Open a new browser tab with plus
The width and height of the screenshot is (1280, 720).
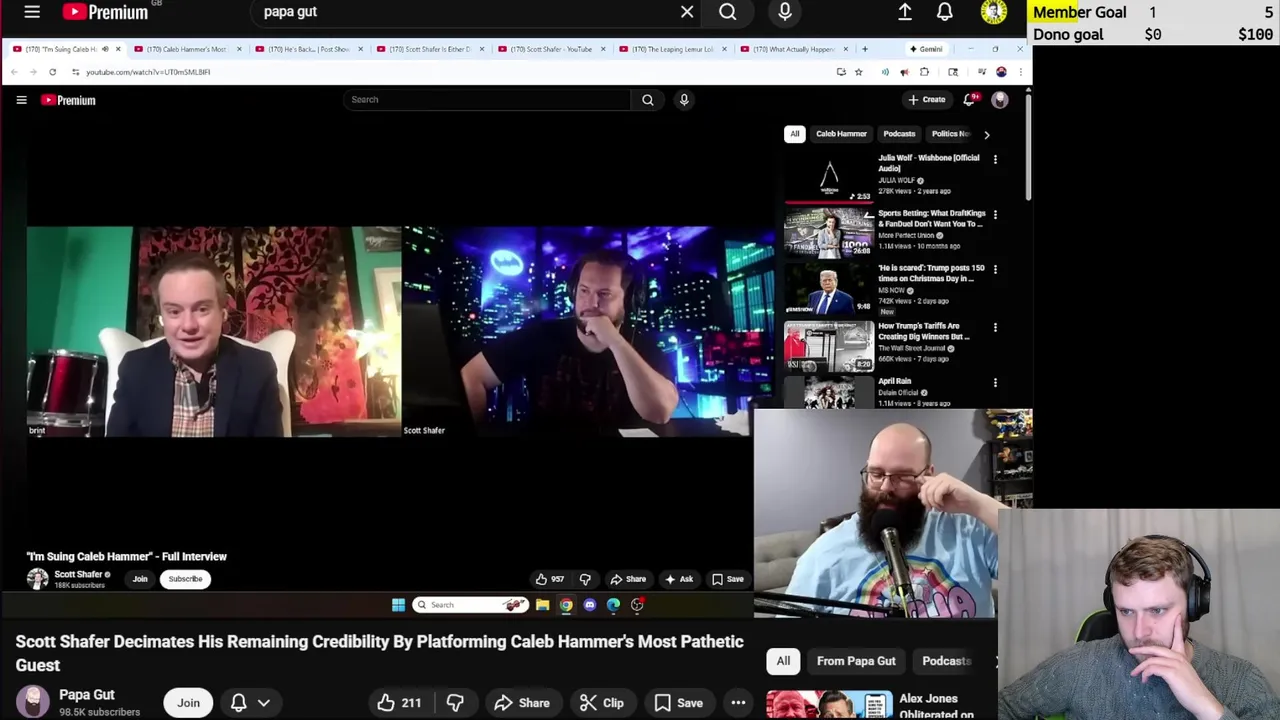(865, 49)
